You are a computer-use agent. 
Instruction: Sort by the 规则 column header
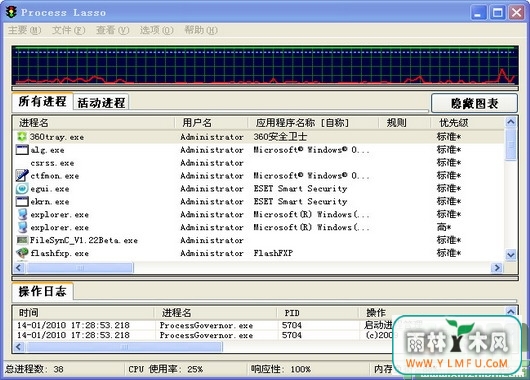[405, 123]
